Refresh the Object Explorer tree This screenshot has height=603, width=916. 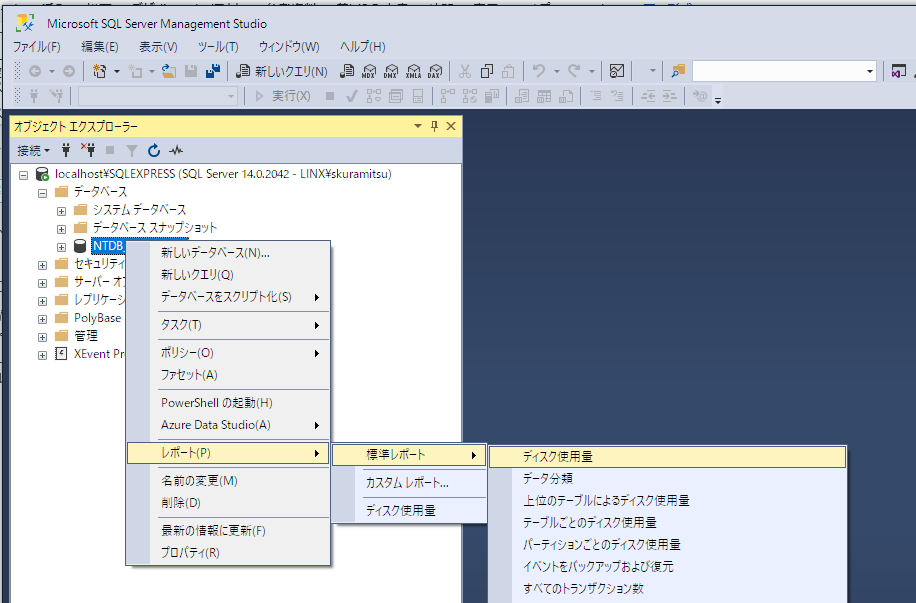point(153,150)
